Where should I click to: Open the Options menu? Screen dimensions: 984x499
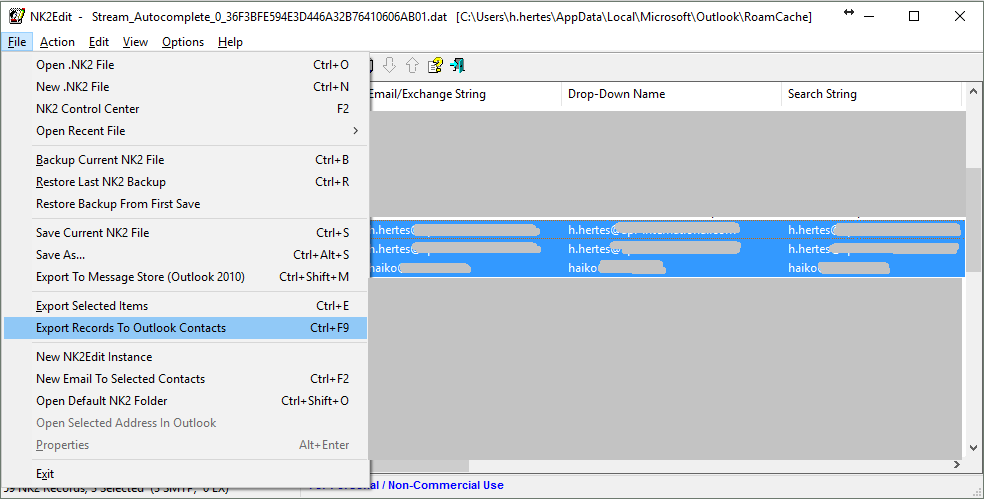click(183, 42)
